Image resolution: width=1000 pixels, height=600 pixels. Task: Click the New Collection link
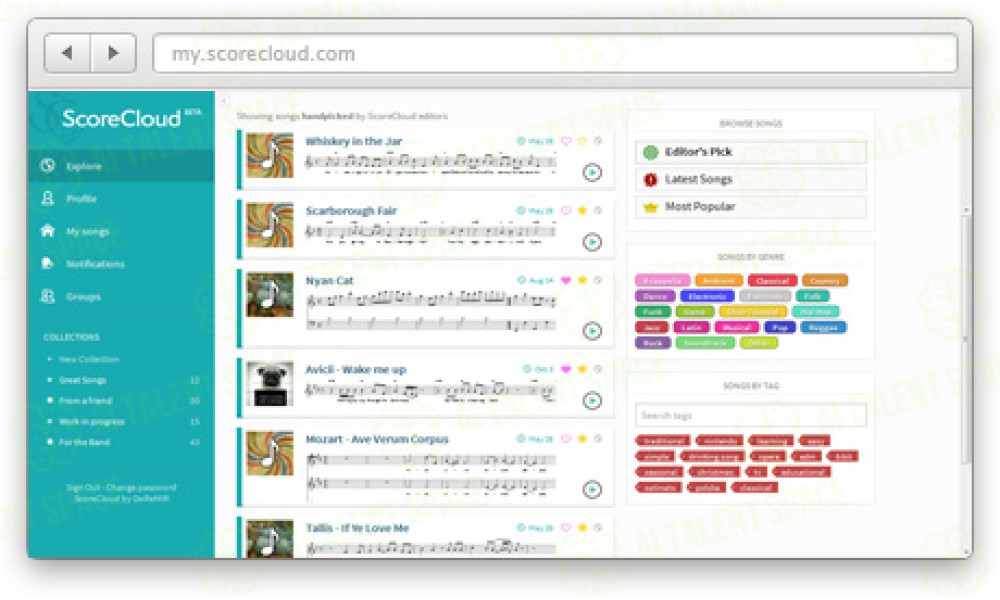(89, 359)
